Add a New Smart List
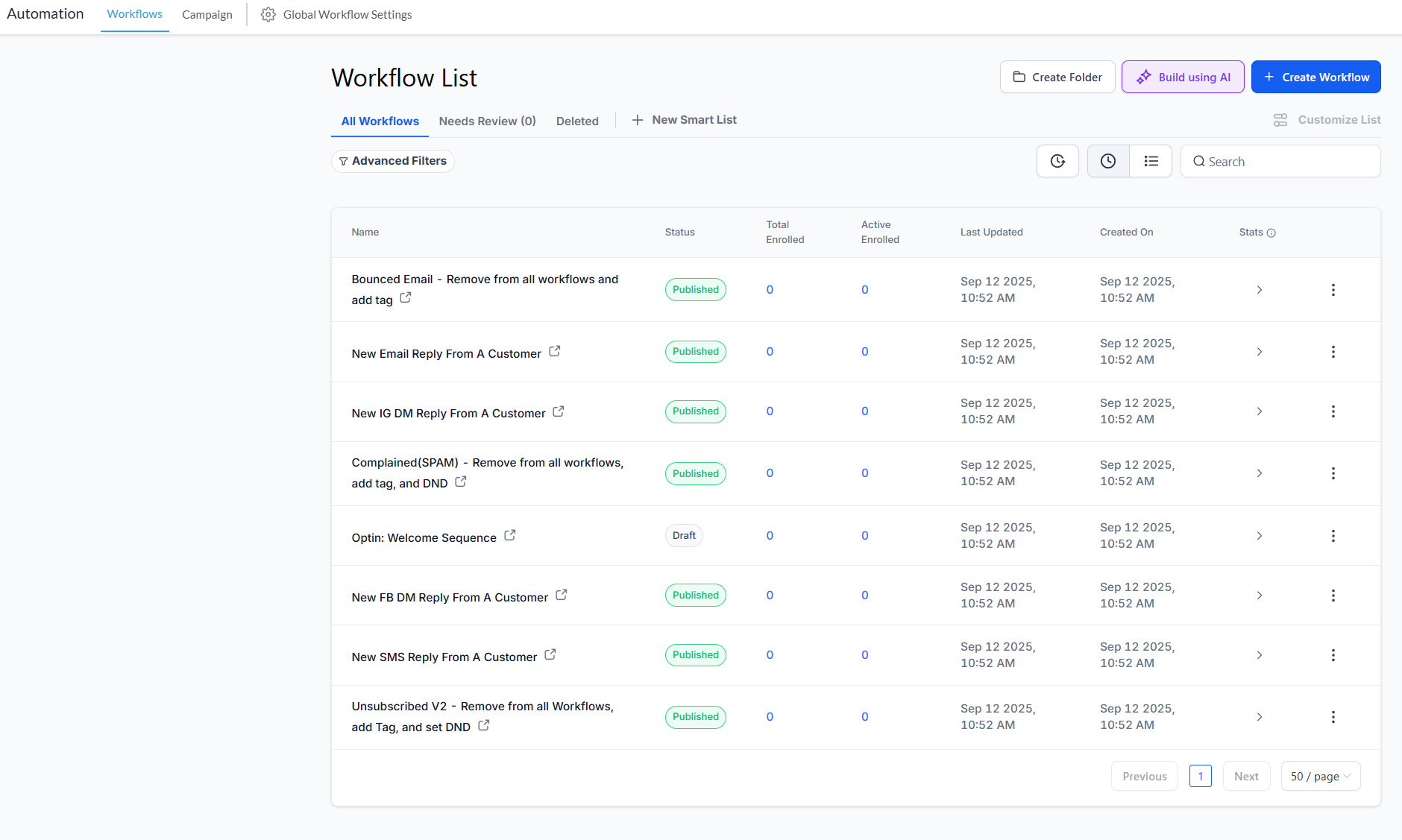The height and width of the screenshot is (840, 1402). [x=684, y=120]
